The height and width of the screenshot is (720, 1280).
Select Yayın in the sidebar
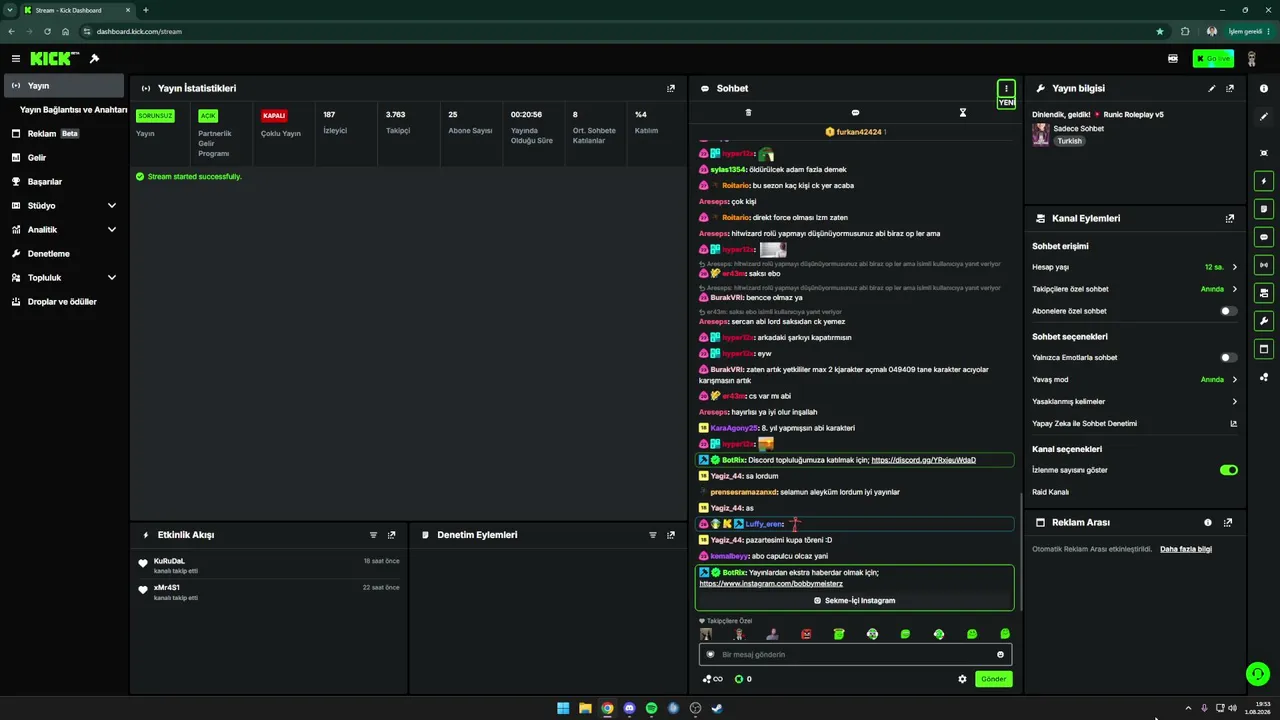click(64, 85)
